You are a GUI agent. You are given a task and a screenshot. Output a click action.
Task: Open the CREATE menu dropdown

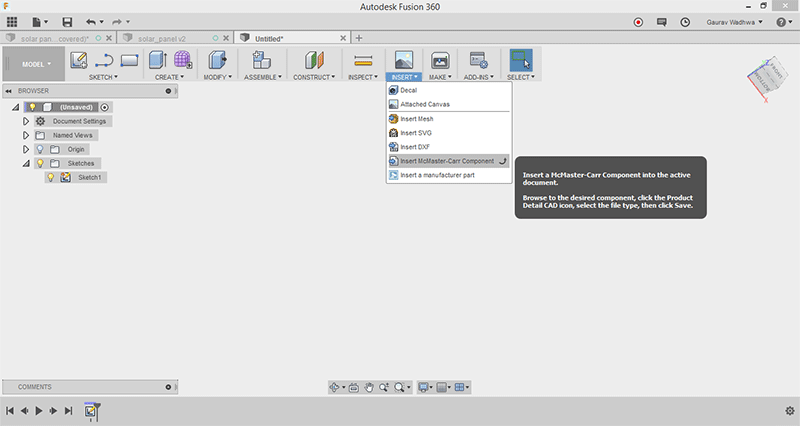pyautogui.click(x=169, y=77)
